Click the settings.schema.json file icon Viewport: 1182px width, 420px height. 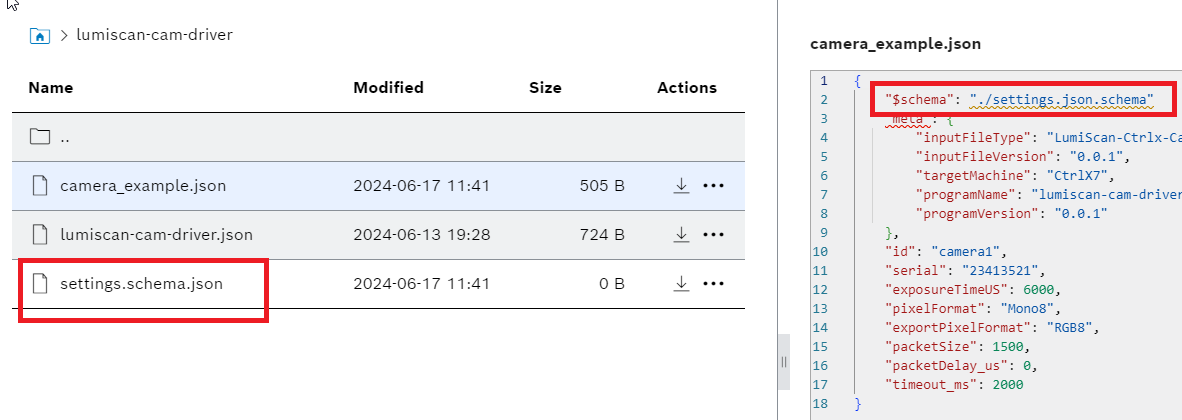click(40, 284)
